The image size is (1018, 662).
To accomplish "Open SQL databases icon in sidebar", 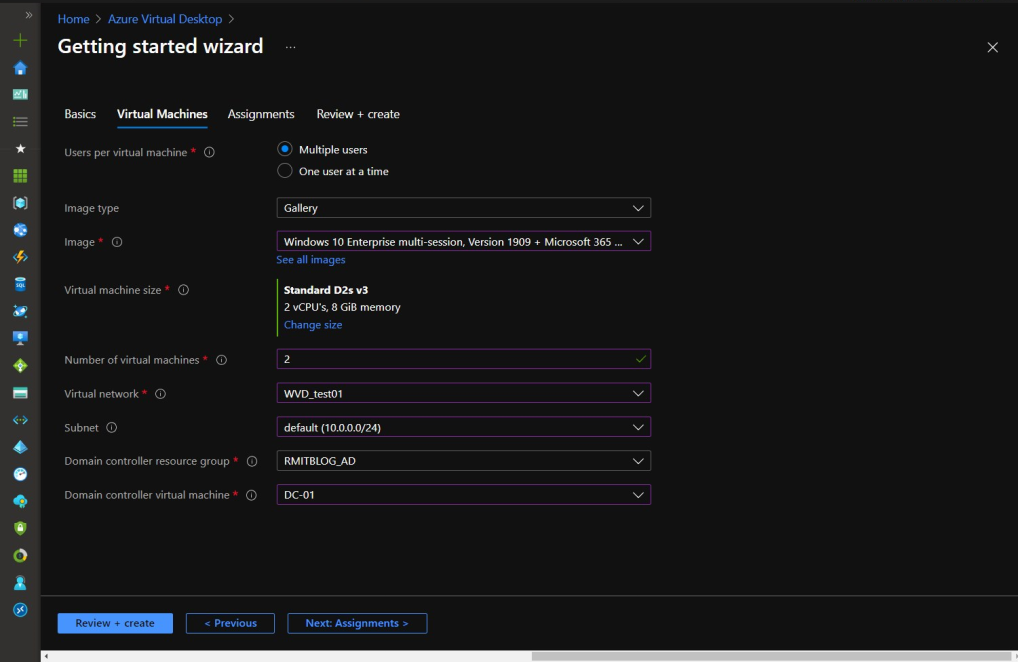I will pos(20,284).
